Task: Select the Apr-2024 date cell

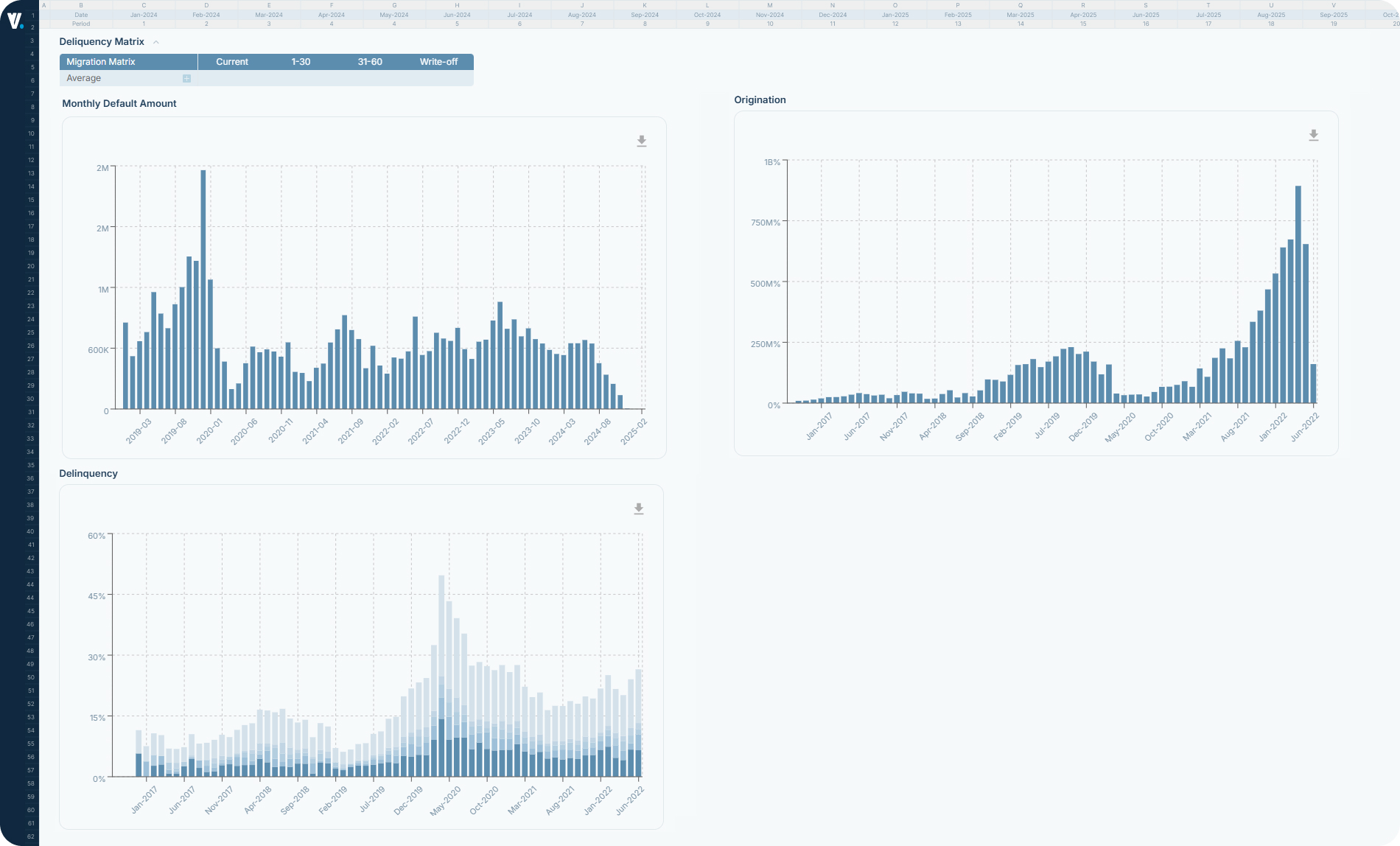Action: click(332, 15)
